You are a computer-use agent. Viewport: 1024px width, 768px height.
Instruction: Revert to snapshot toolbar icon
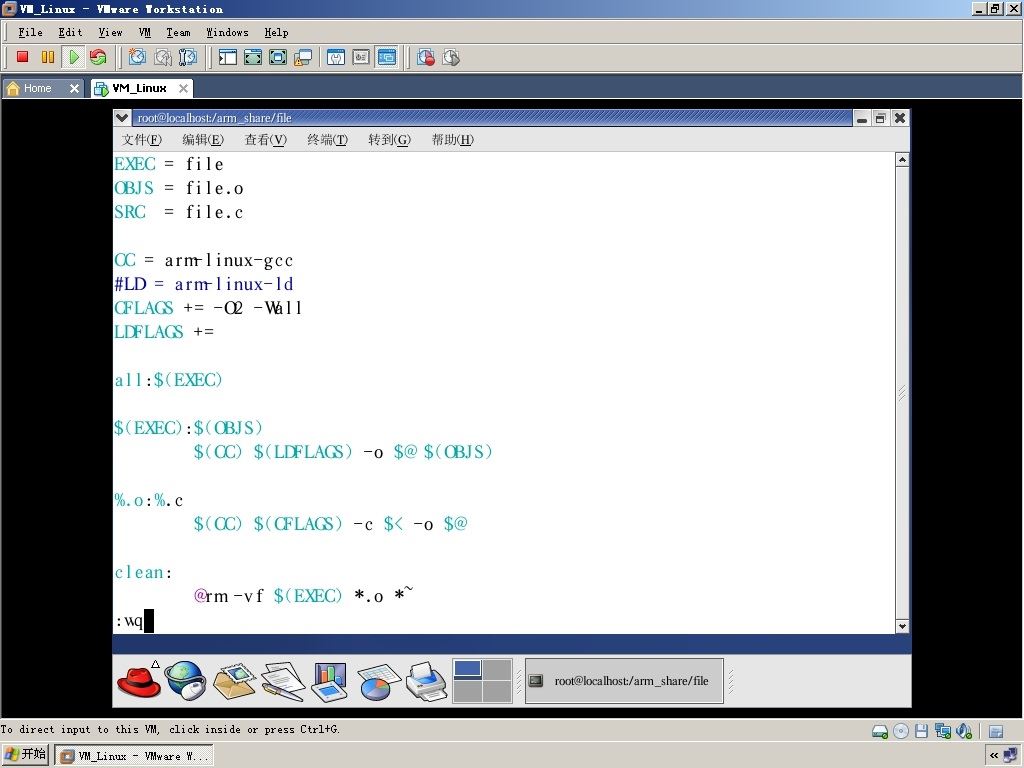click(x=163, y=57)
